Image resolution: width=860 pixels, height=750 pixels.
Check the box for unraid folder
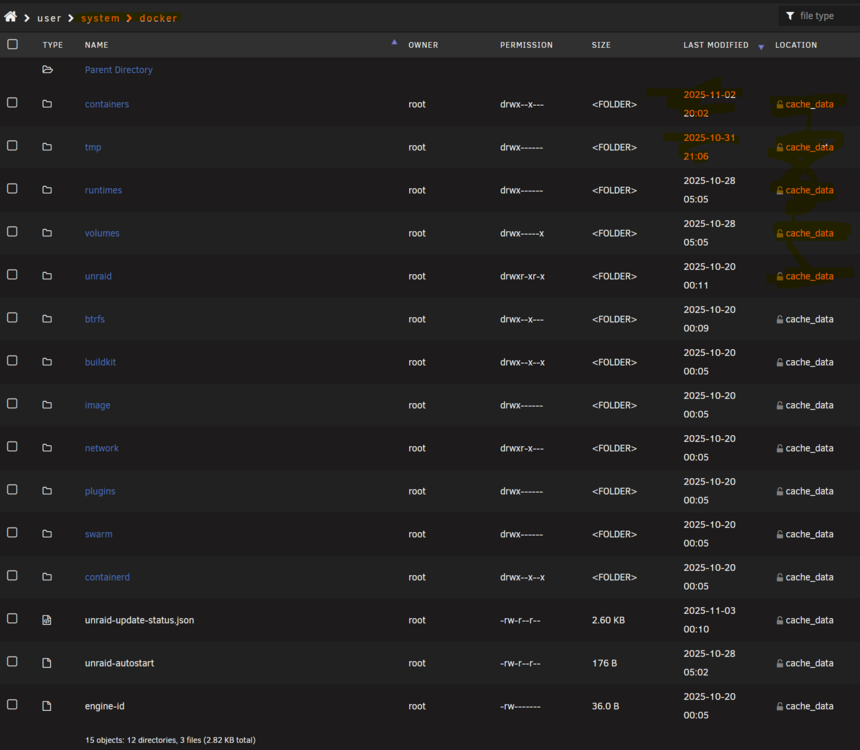pyautogui.click(x=12, y=274)
